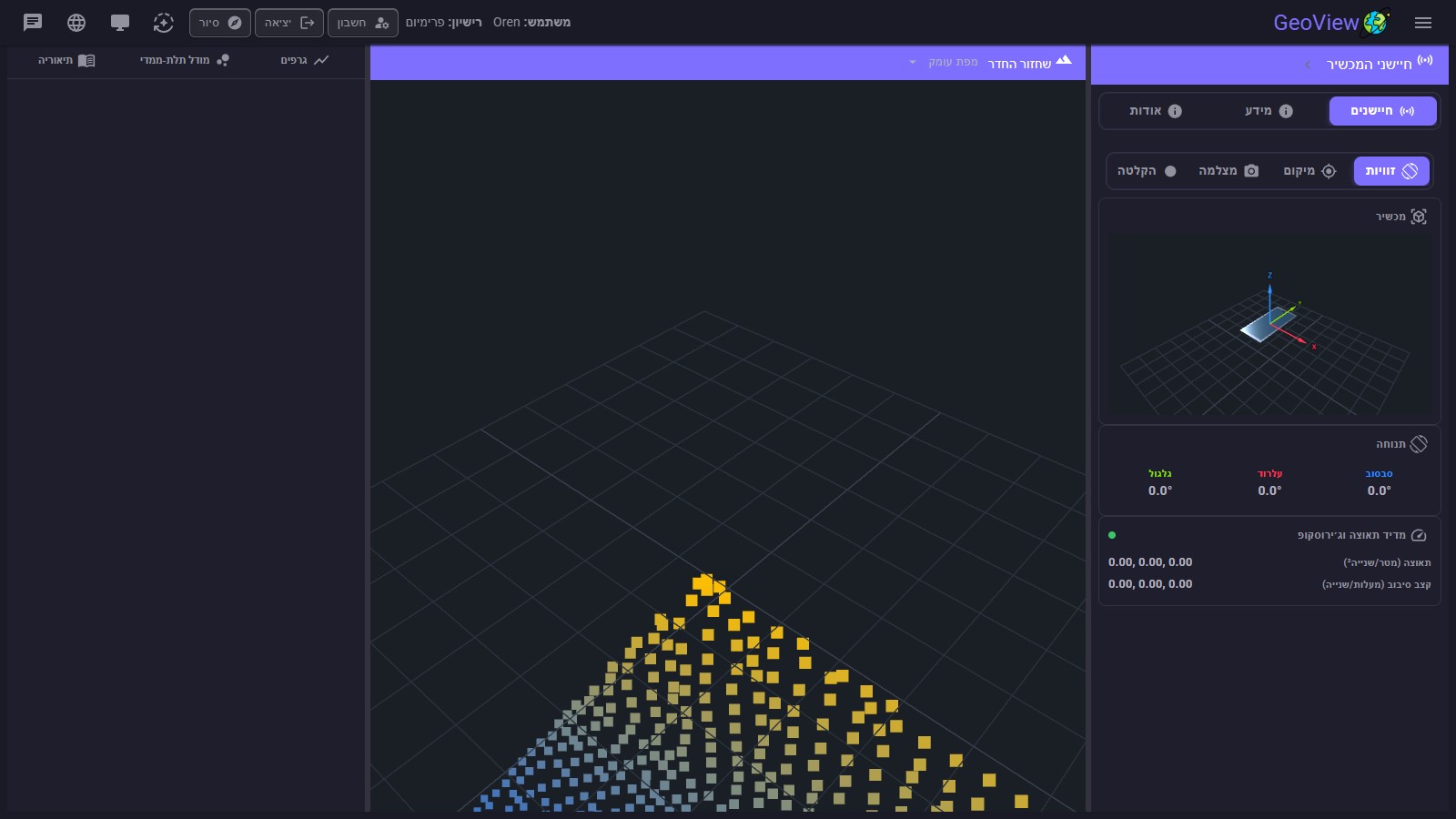
Task: Select the מיקום sub-tab
Action: pyautogui.click(x=1309, y=171)
